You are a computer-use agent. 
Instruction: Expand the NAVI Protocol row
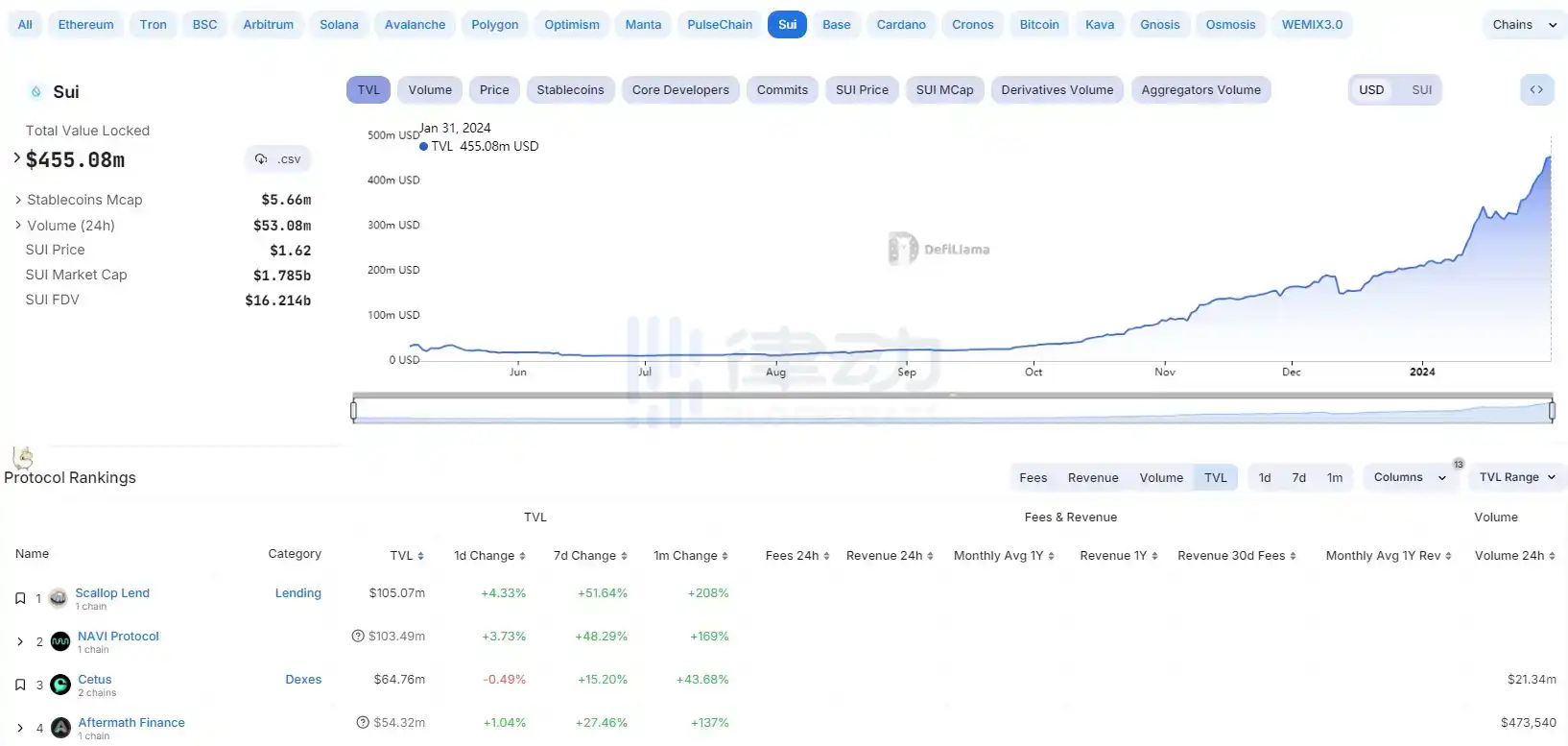pyautogui.click(x=20, y=641)
